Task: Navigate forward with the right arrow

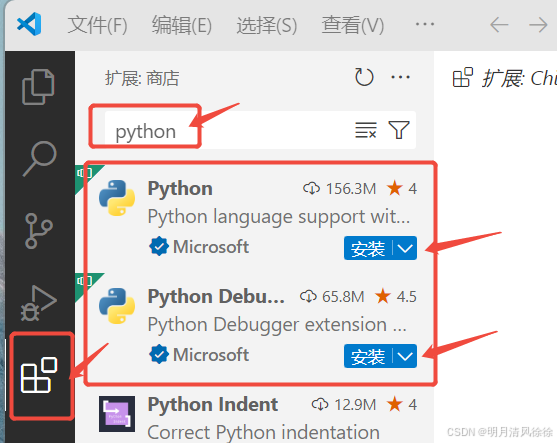Action: tap(538, 25)
